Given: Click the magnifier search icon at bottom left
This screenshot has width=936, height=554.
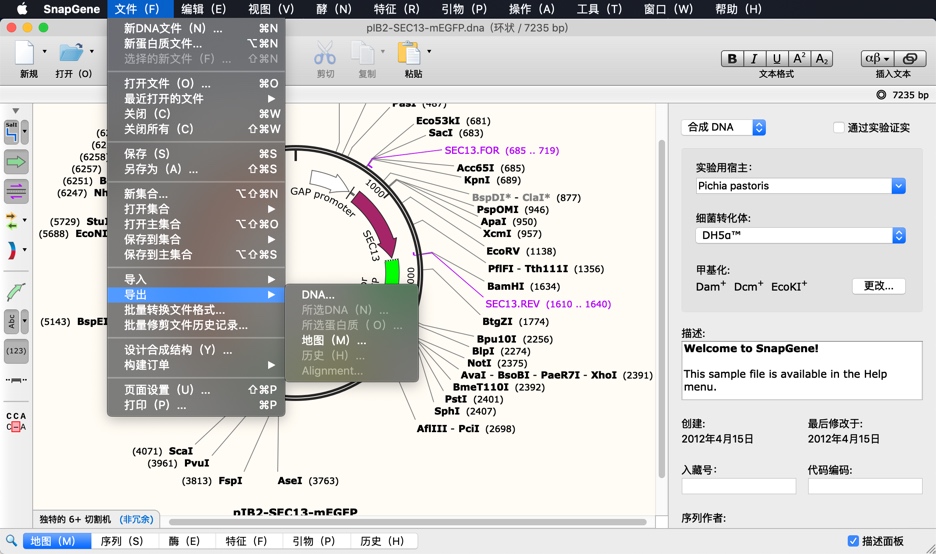Looking at the screenshot, I should pos(12,541).
